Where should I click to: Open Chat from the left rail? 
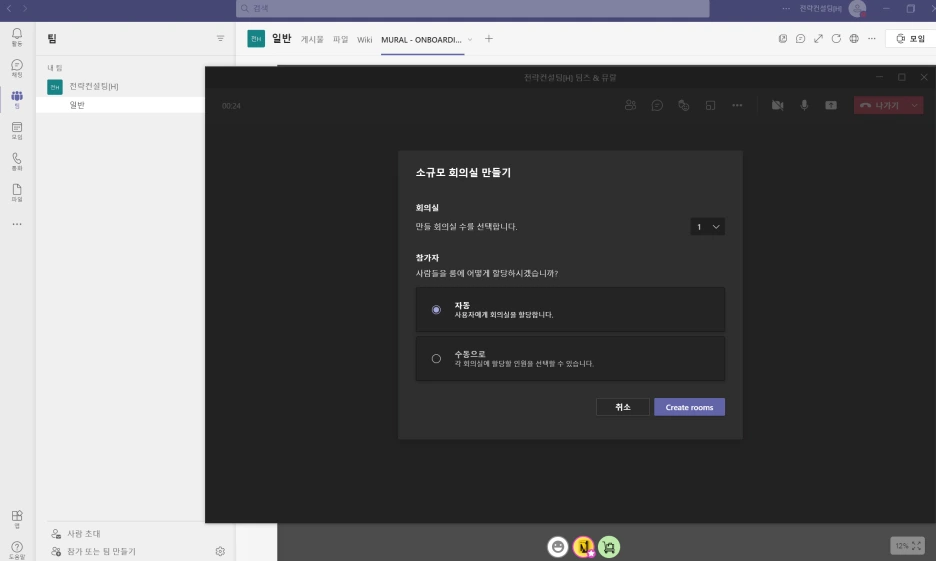click(x=17, y=68)
